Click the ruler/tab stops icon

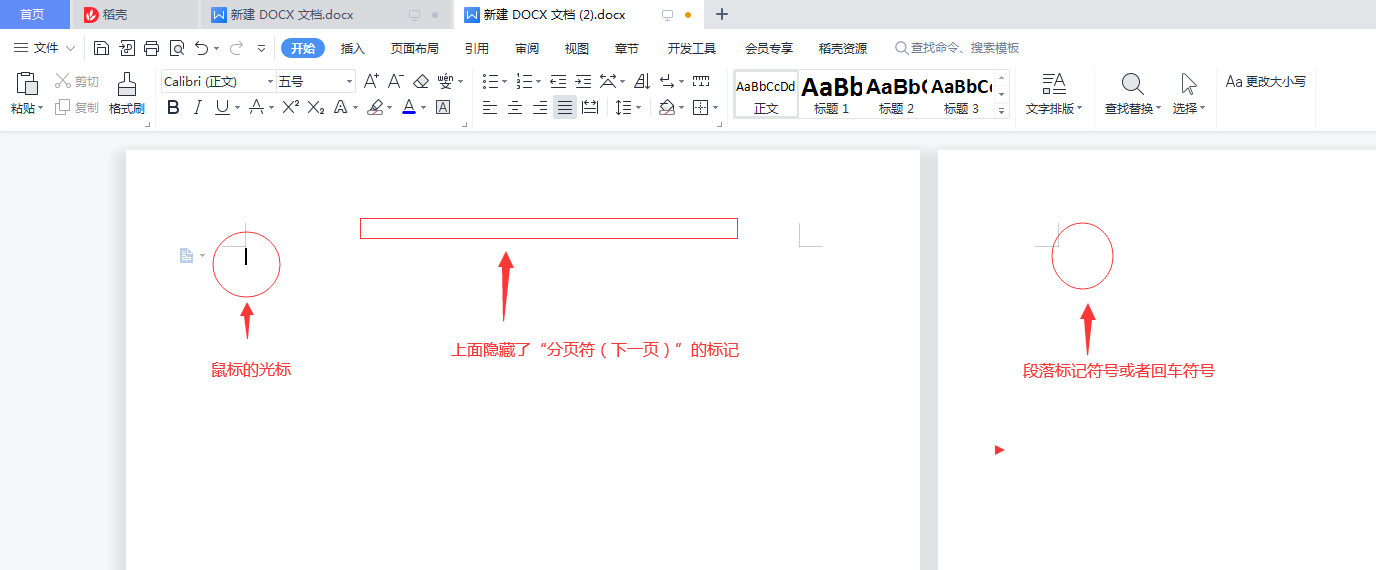pos(701,81)
